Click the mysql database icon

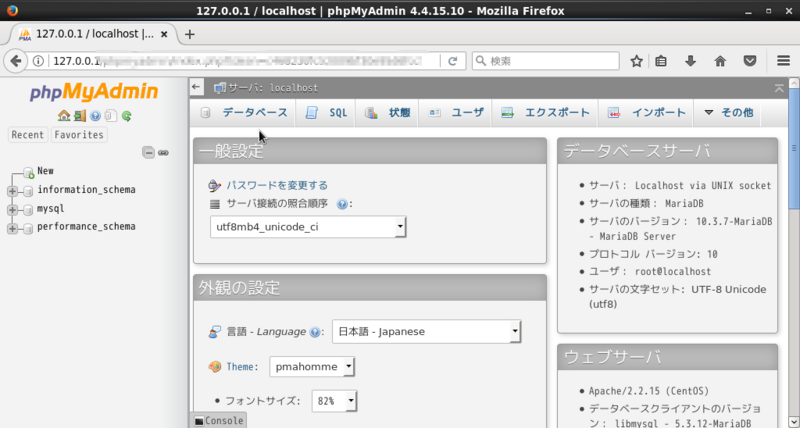point(28,210)
